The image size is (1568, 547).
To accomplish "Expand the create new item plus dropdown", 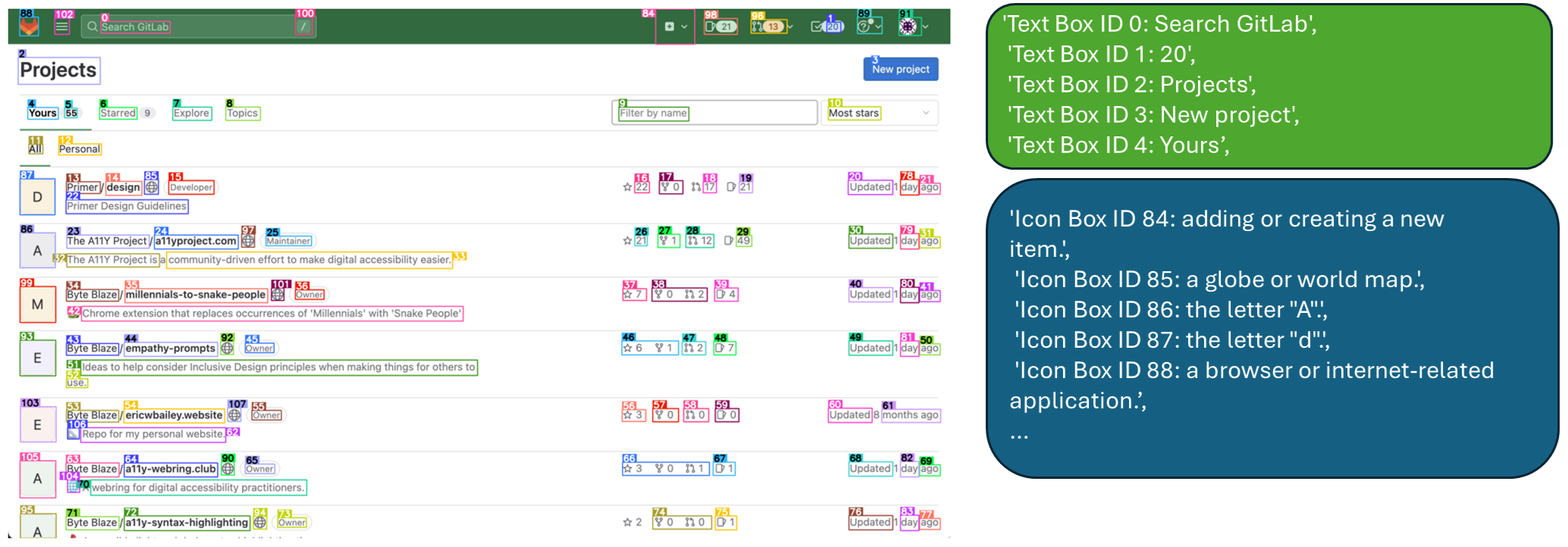I will pyautogui.click(x=675, y=27).
